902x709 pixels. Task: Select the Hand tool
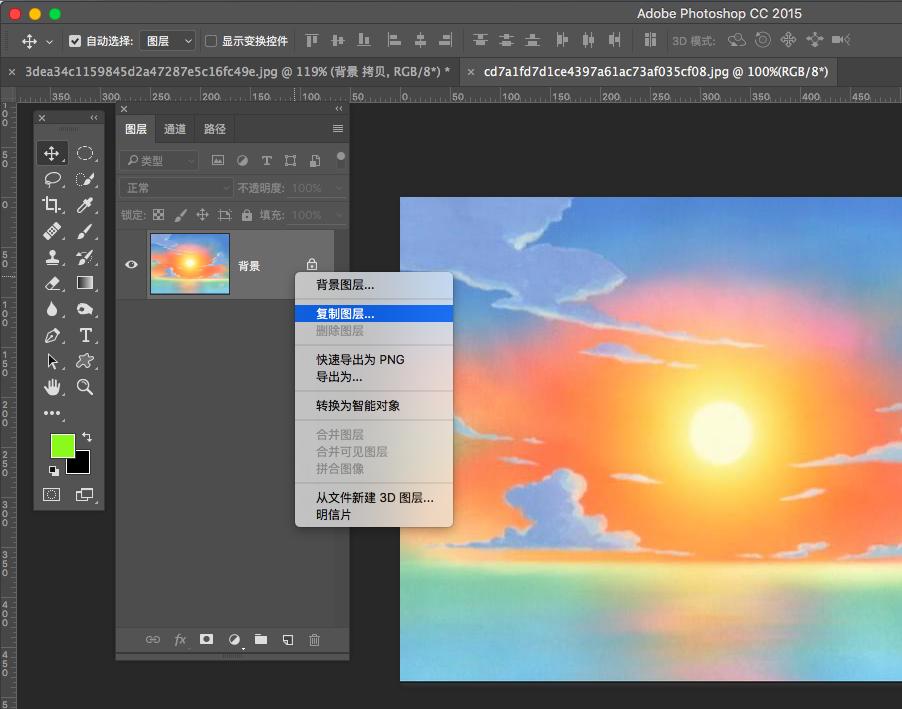(x=52, y=387)
